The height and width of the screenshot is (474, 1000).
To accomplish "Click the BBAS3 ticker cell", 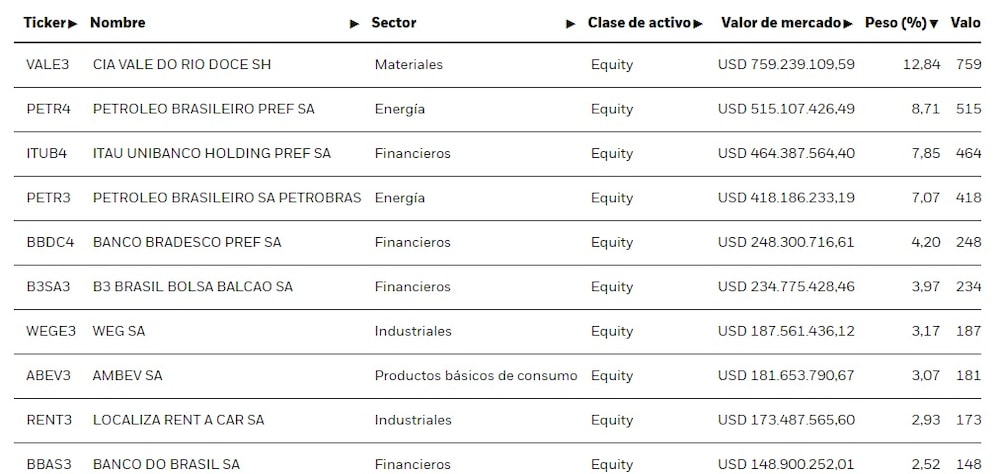I will pyautogui.click(x=48, y=464).
